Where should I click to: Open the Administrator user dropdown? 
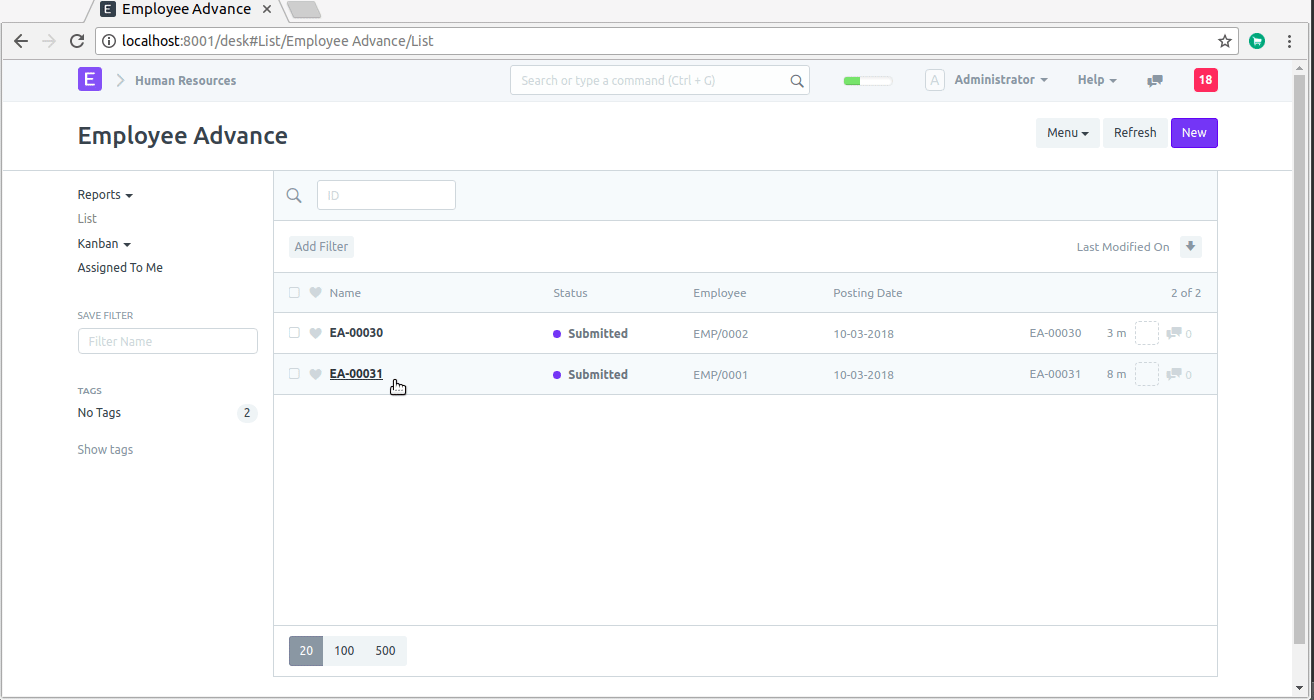click(1001, 80)
